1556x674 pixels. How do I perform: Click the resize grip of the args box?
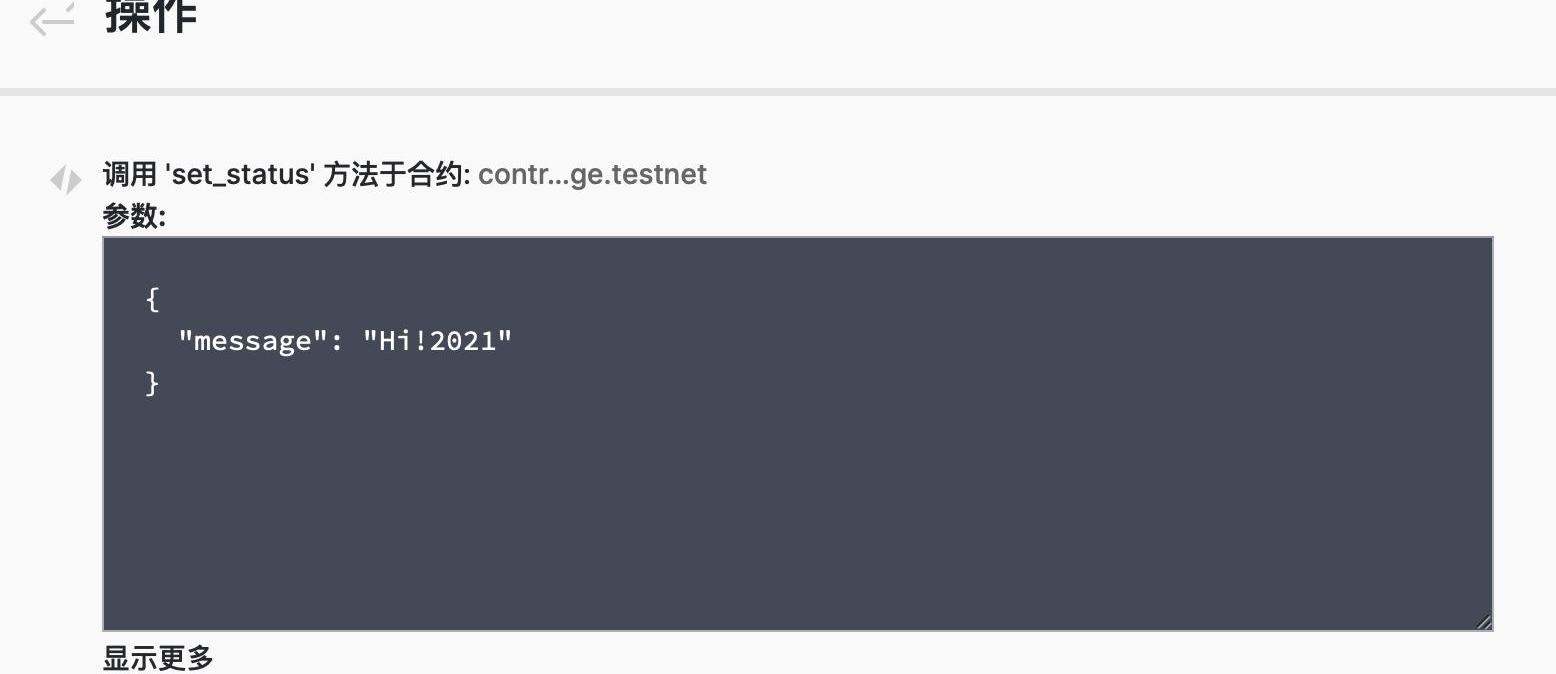coord(1483,621)
